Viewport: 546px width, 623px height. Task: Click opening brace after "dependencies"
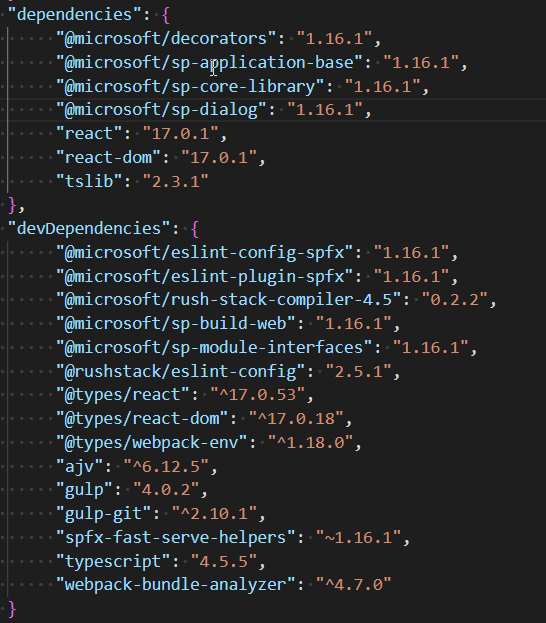coord(166,15)
